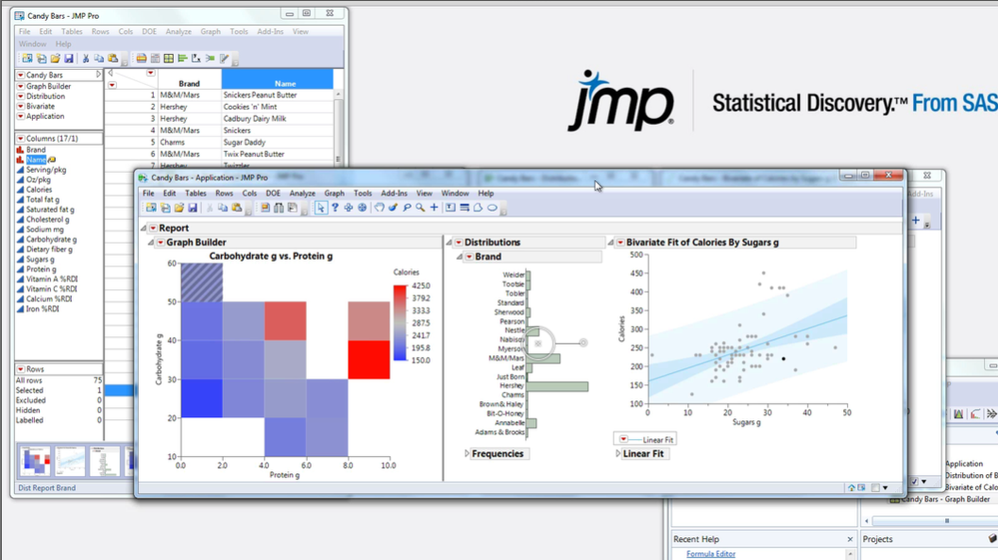
Task: Click Copy icon in Candy Bars window toolbar
Action: click(99, 59)
